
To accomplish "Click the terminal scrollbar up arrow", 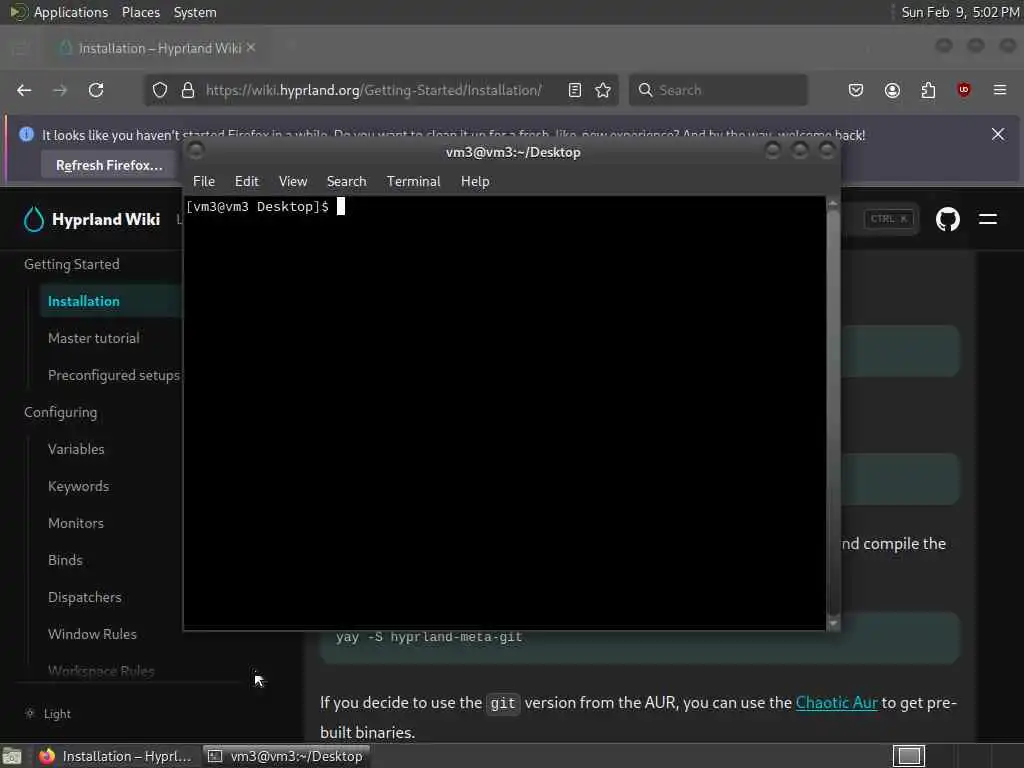I will click(x=833, y=204).
